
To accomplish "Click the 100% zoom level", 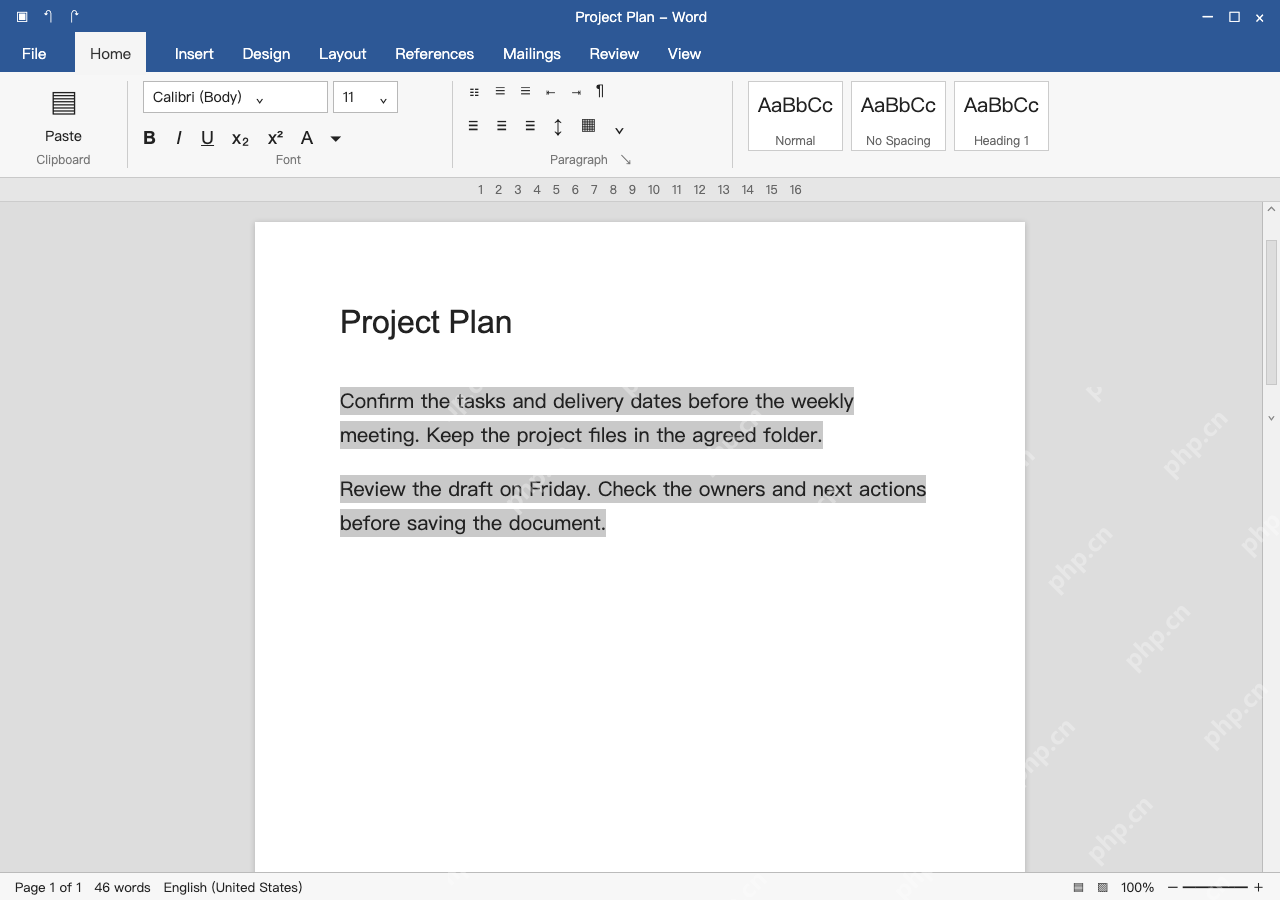I will (x=1137, y=888).
